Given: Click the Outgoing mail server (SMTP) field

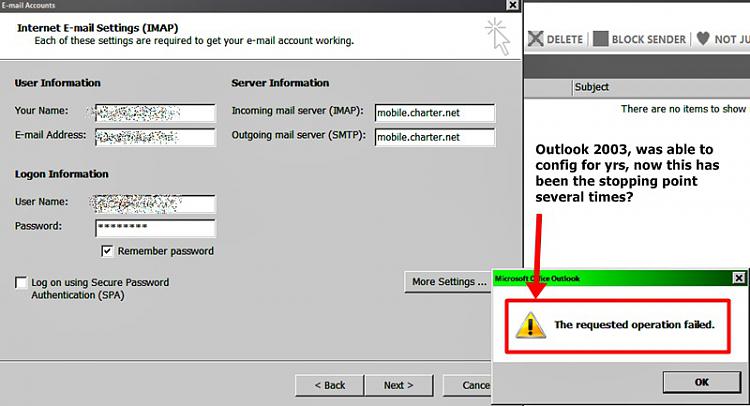Looking at the screenshot, I should 435,137.
